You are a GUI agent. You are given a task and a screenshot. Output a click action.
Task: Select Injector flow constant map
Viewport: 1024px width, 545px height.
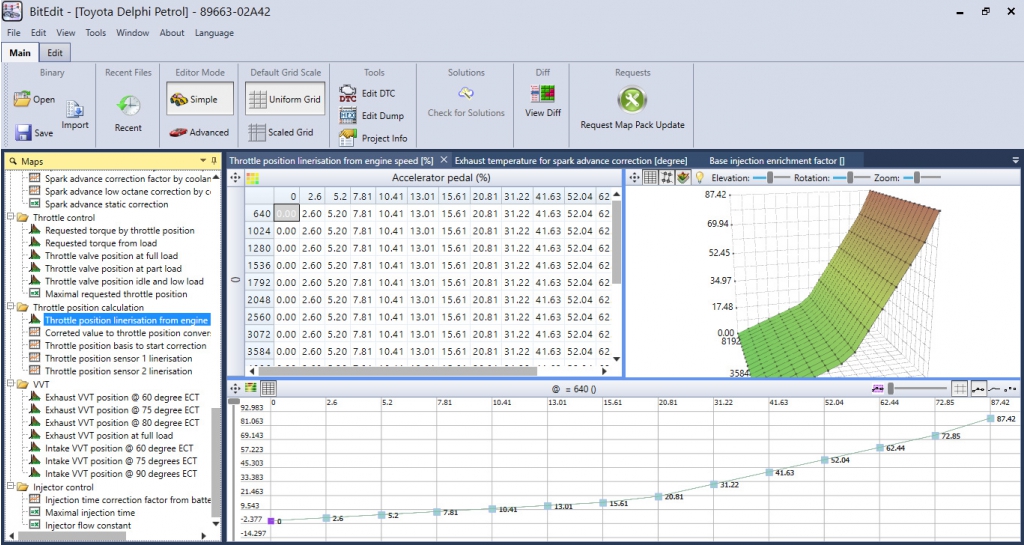pyautogui.click(x=88, y=525)
